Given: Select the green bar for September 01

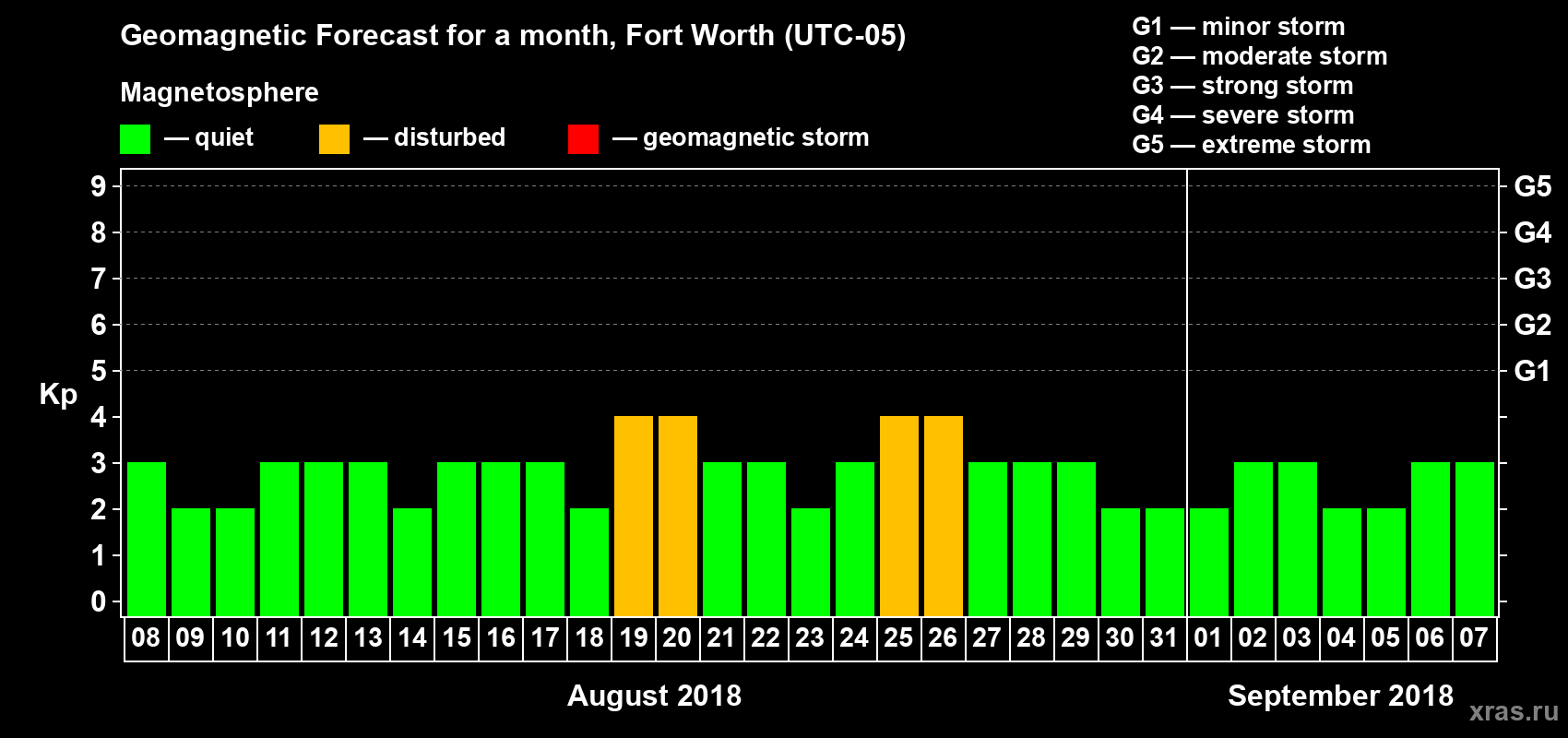Looking at the screenshot, I should point(1209,562).
